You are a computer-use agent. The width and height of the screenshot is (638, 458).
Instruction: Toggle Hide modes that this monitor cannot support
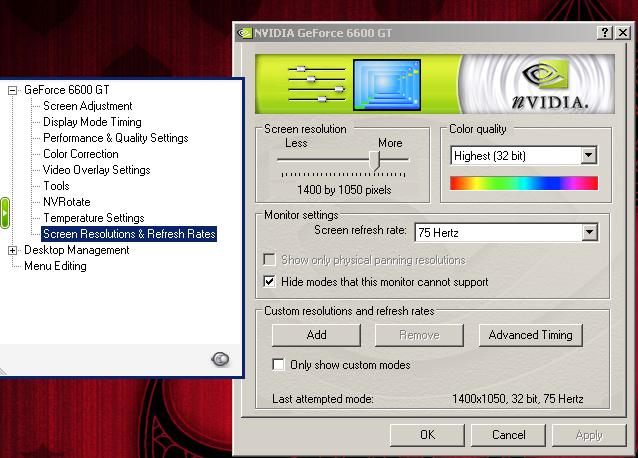point(269,281)
